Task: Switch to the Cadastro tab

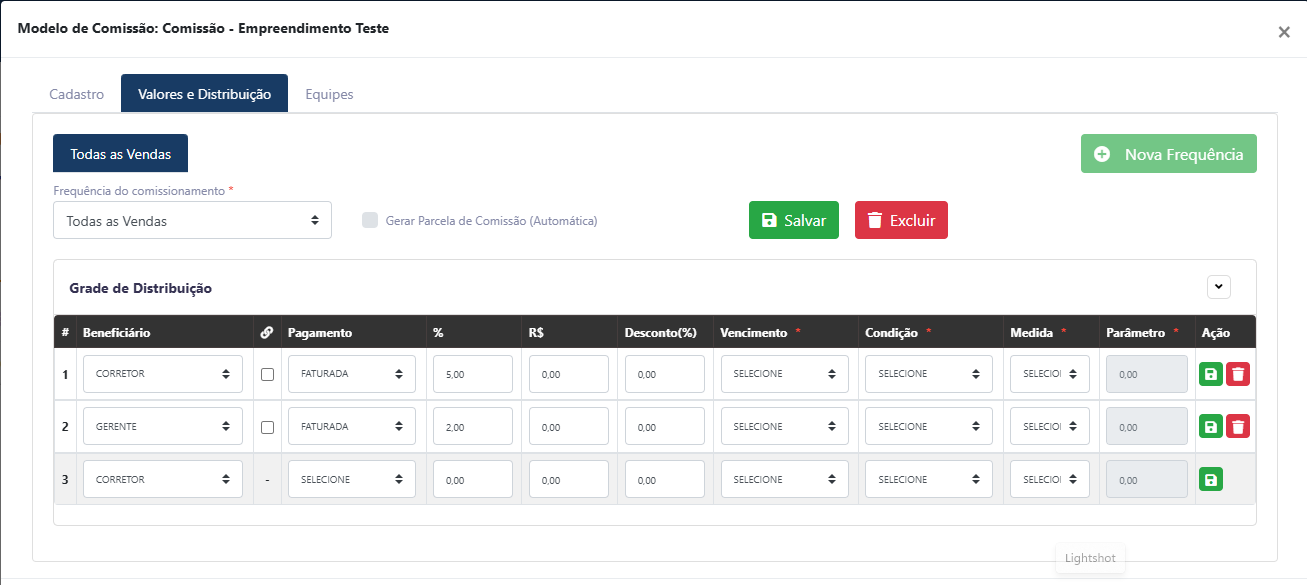Action: 77,94
